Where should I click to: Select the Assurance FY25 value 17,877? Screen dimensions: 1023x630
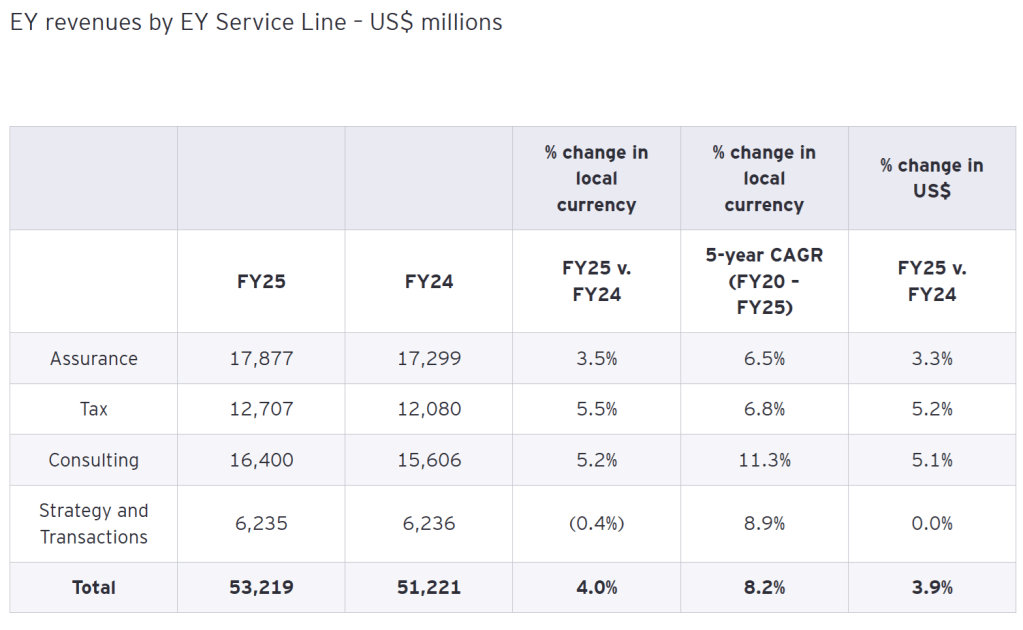pos(261,358)
